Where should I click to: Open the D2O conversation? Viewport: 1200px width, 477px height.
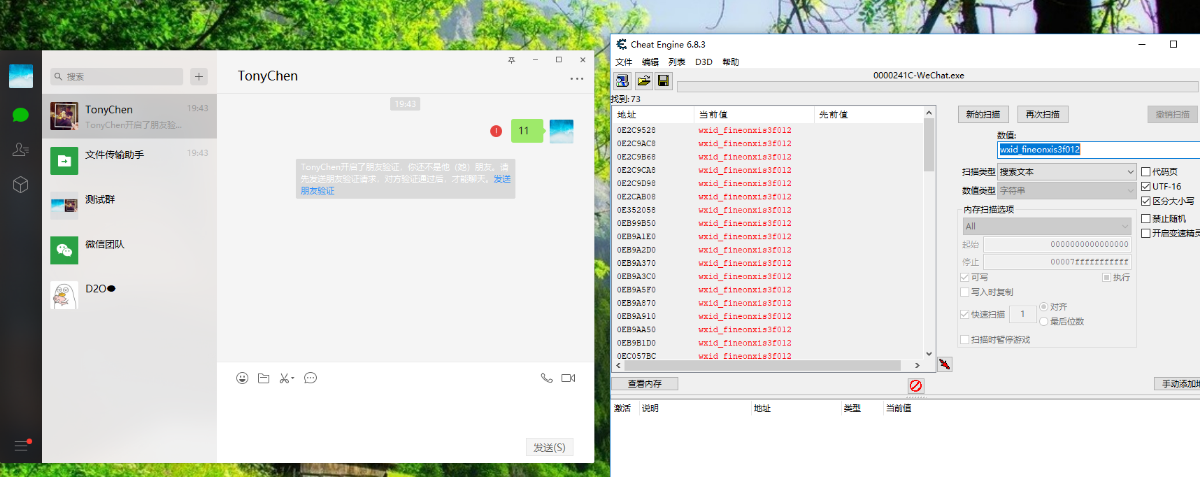click(129, 293)
